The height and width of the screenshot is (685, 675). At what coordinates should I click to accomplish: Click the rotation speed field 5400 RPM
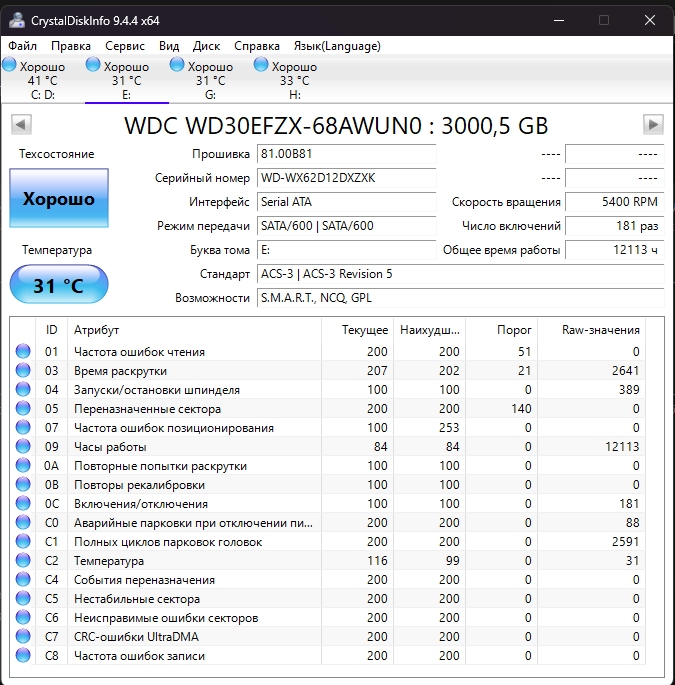tap(615, 202)
